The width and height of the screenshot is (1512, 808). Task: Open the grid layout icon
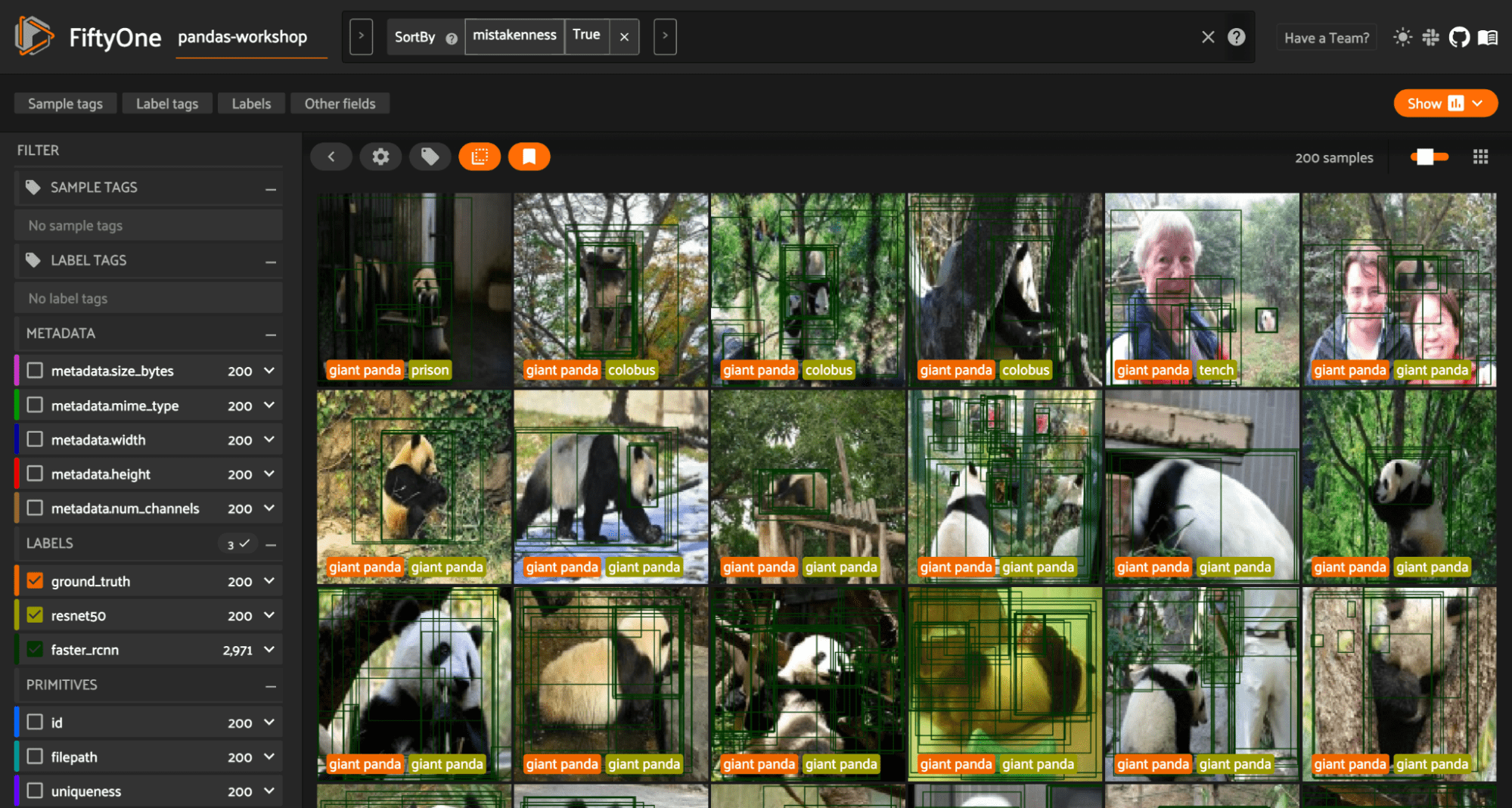point(1480,157)
